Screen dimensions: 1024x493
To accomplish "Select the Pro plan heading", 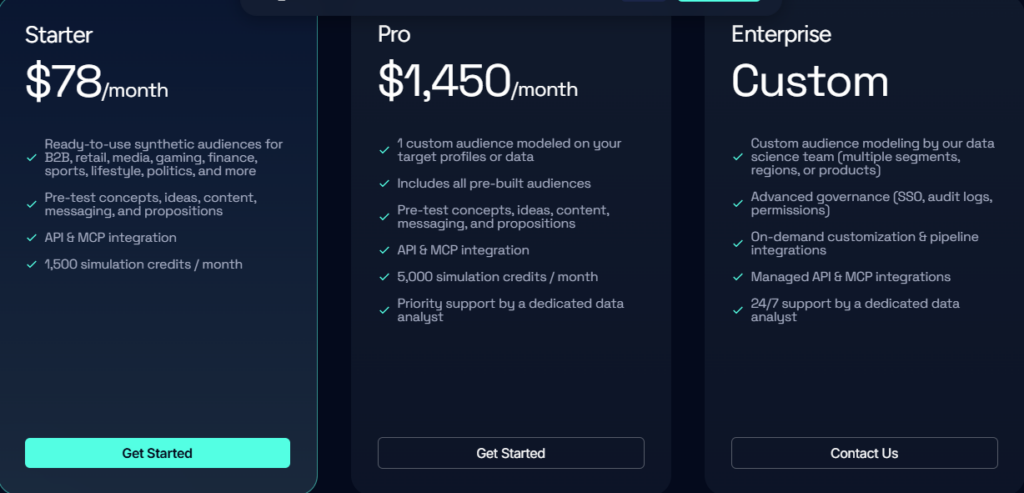I will [x=394, y=35].
